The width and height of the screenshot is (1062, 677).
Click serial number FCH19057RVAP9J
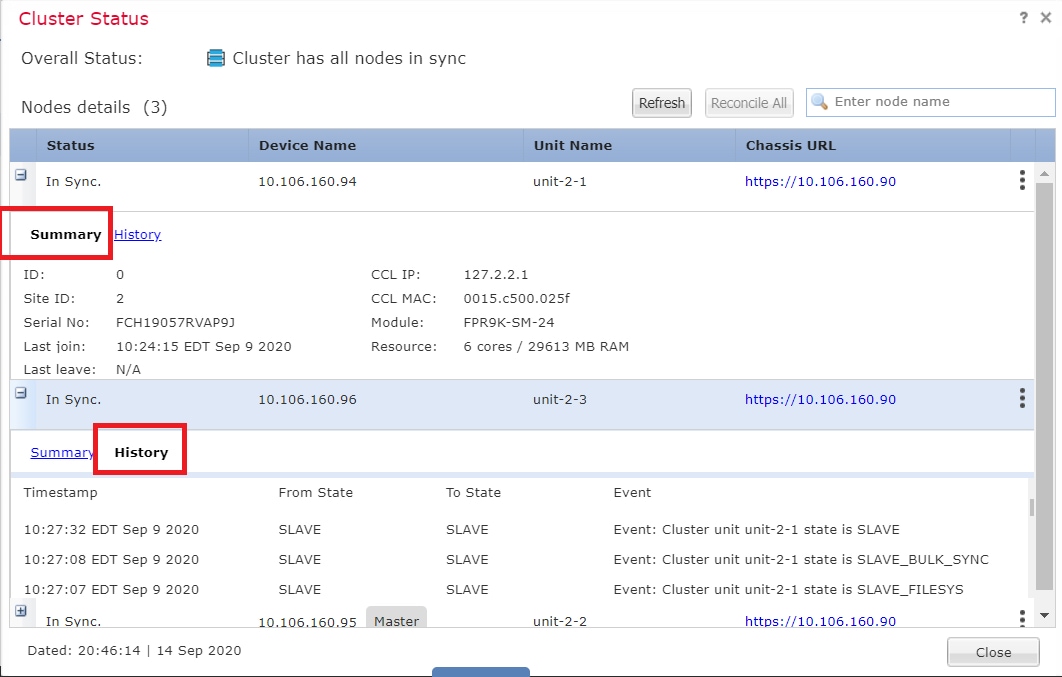pos(175,322)
